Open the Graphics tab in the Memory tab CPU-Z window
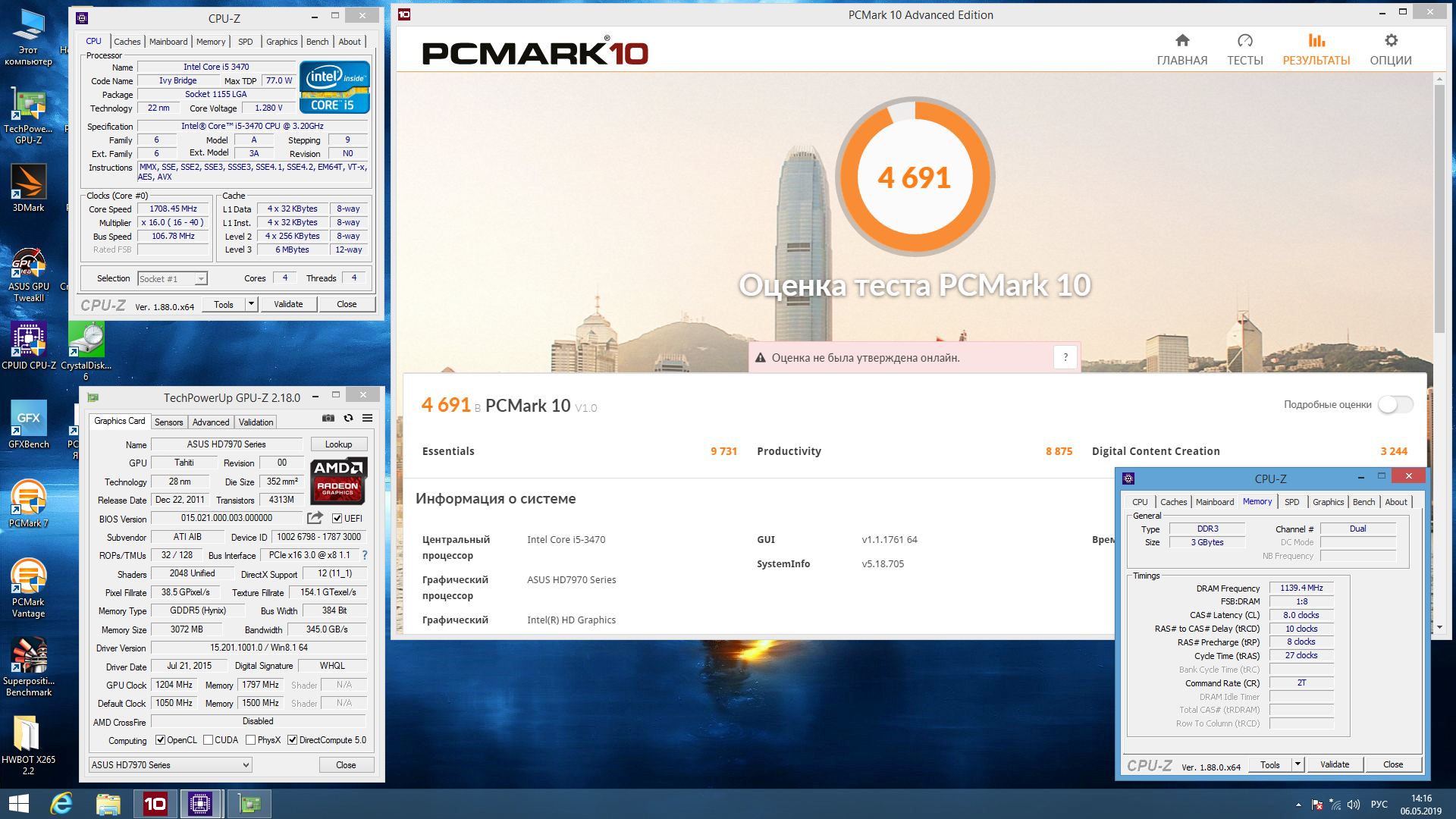Viewport: 1456px width, 819px height. (1328, 502)
